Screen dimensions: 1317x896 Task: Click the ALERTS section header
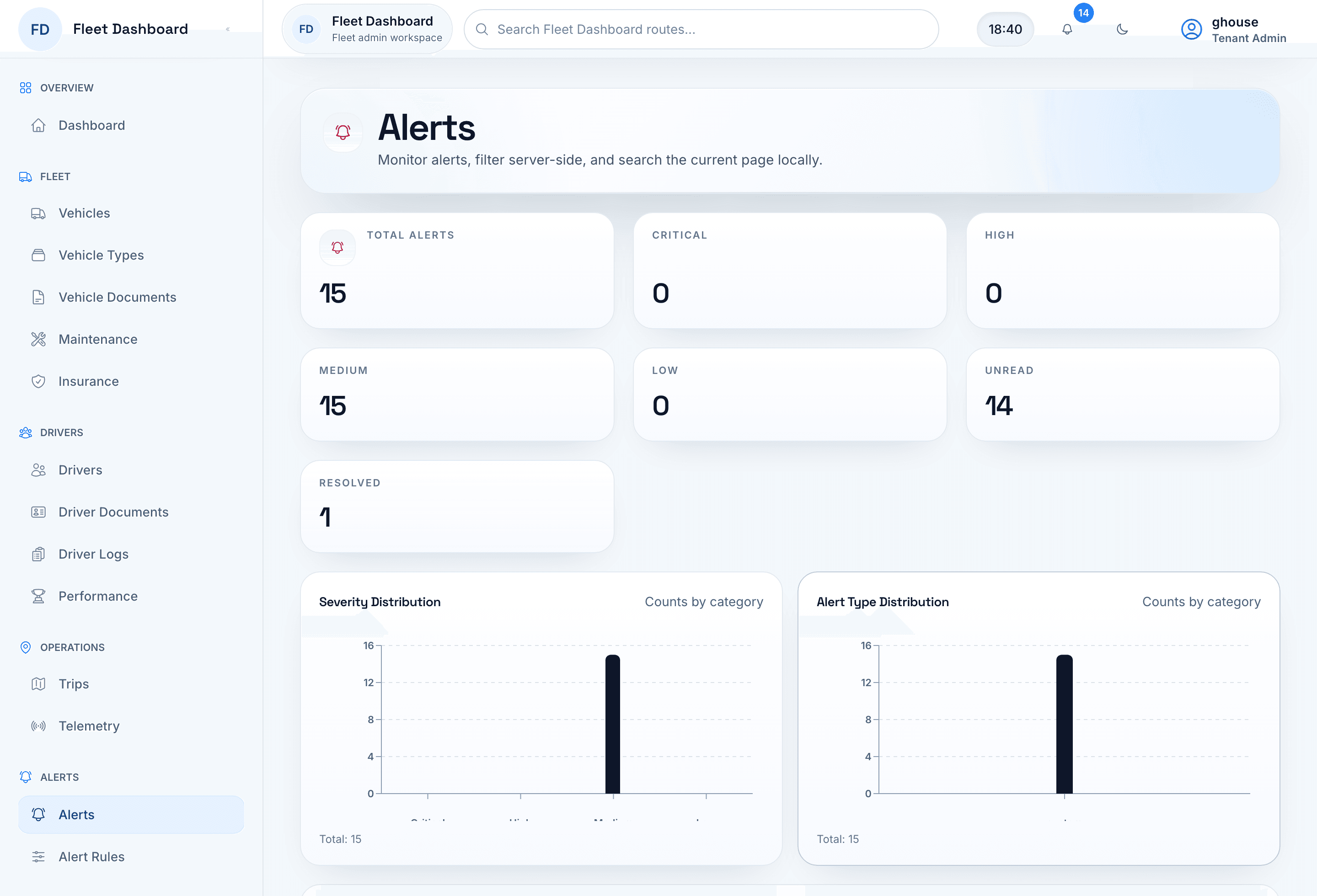coord(49,777)
